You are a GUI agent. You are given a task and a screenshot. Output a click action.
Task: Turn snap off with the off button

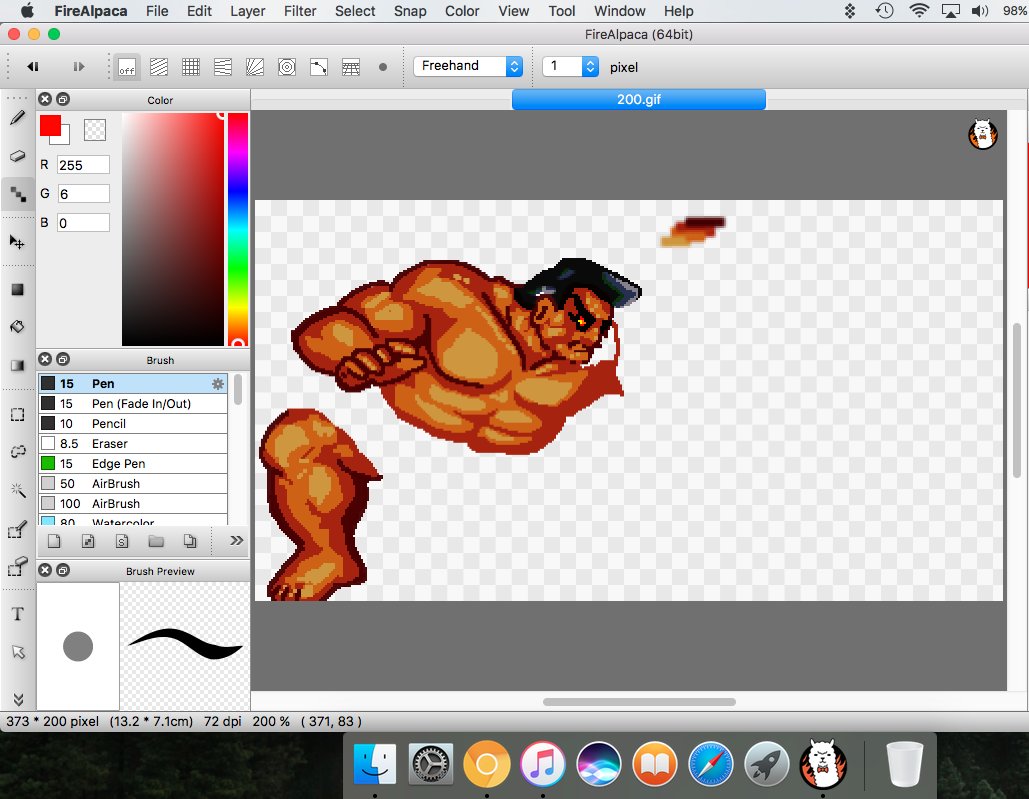(x=127, y=67)
